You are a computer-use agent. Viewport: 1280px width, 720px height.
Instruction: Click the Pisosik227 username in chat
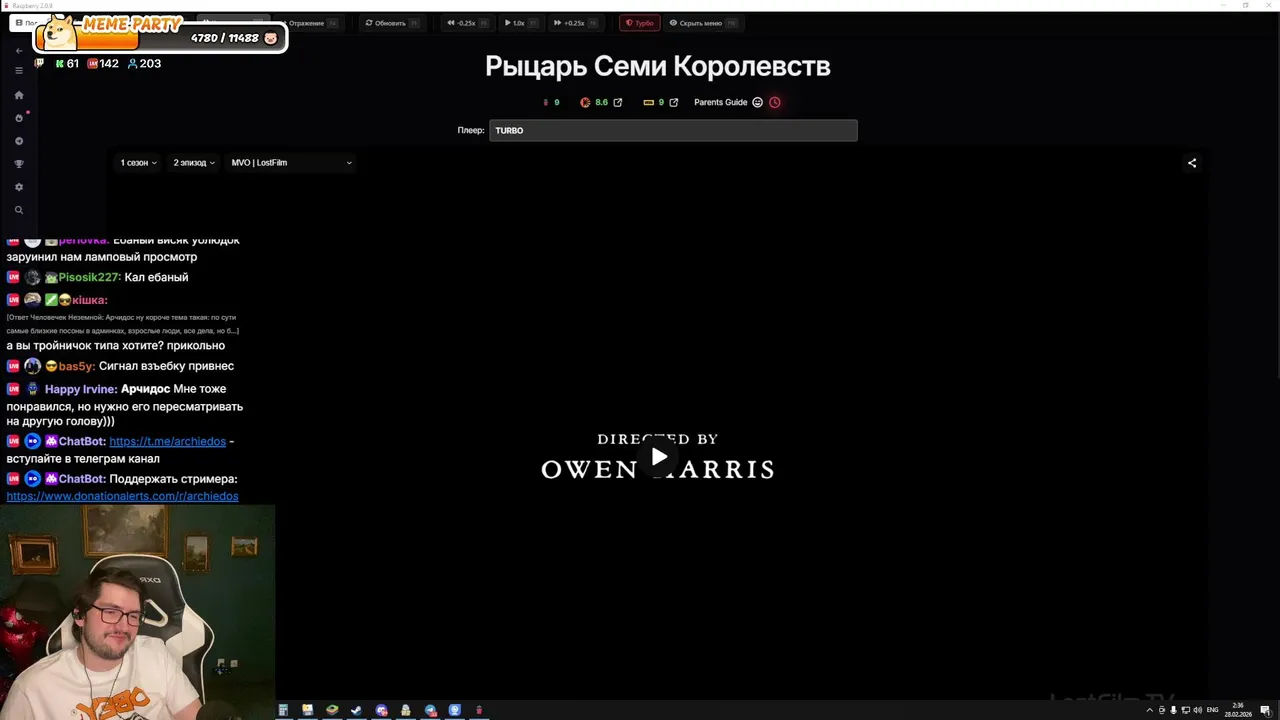click(89, 277)
